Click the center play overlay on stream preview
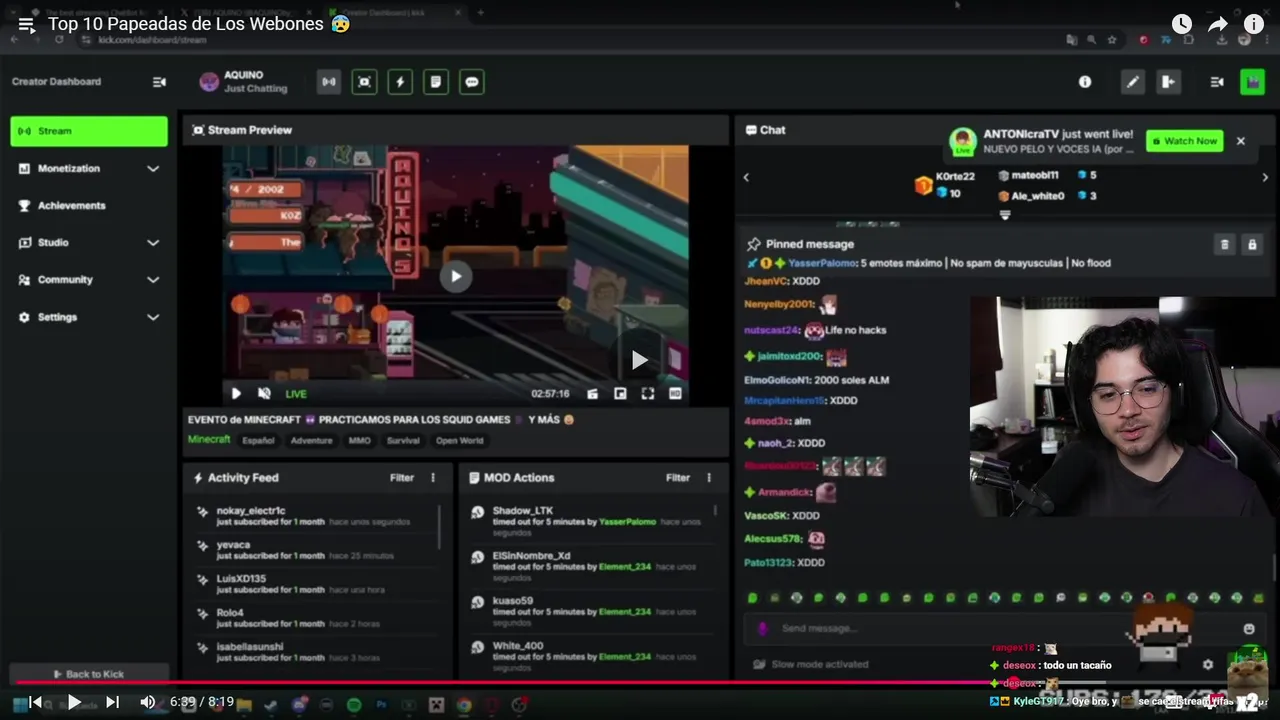The width and height of the screenshot is (1280, 720). pos(455,277)
